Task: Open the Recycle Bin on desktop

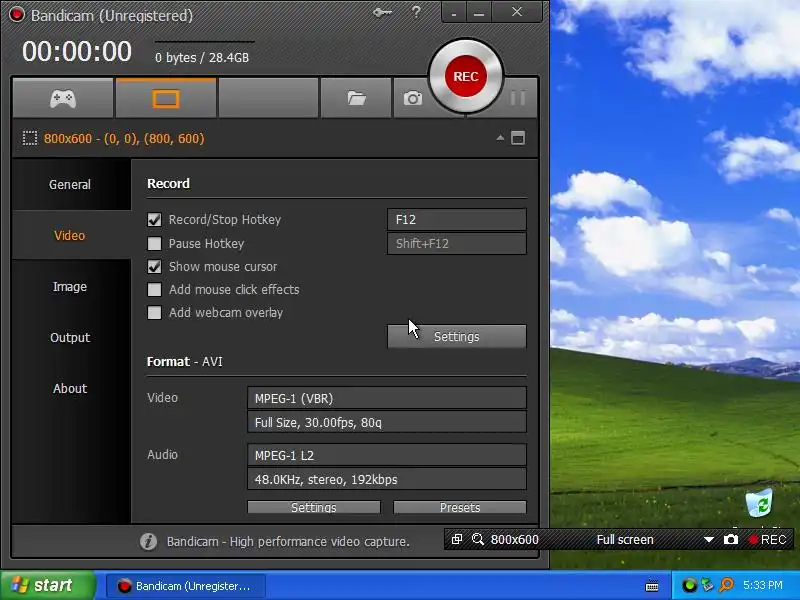Action: pos(759,503)
